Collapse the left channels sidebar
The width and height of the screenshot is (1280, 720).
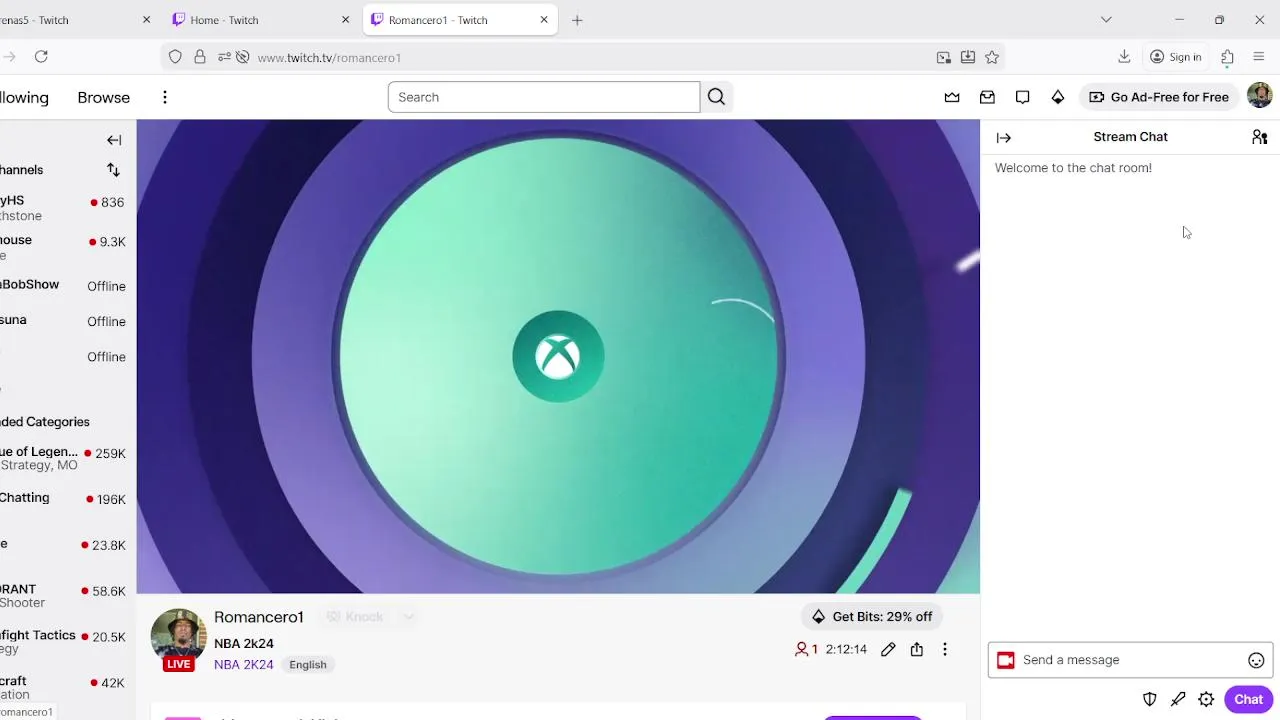[x=114, y=140]
